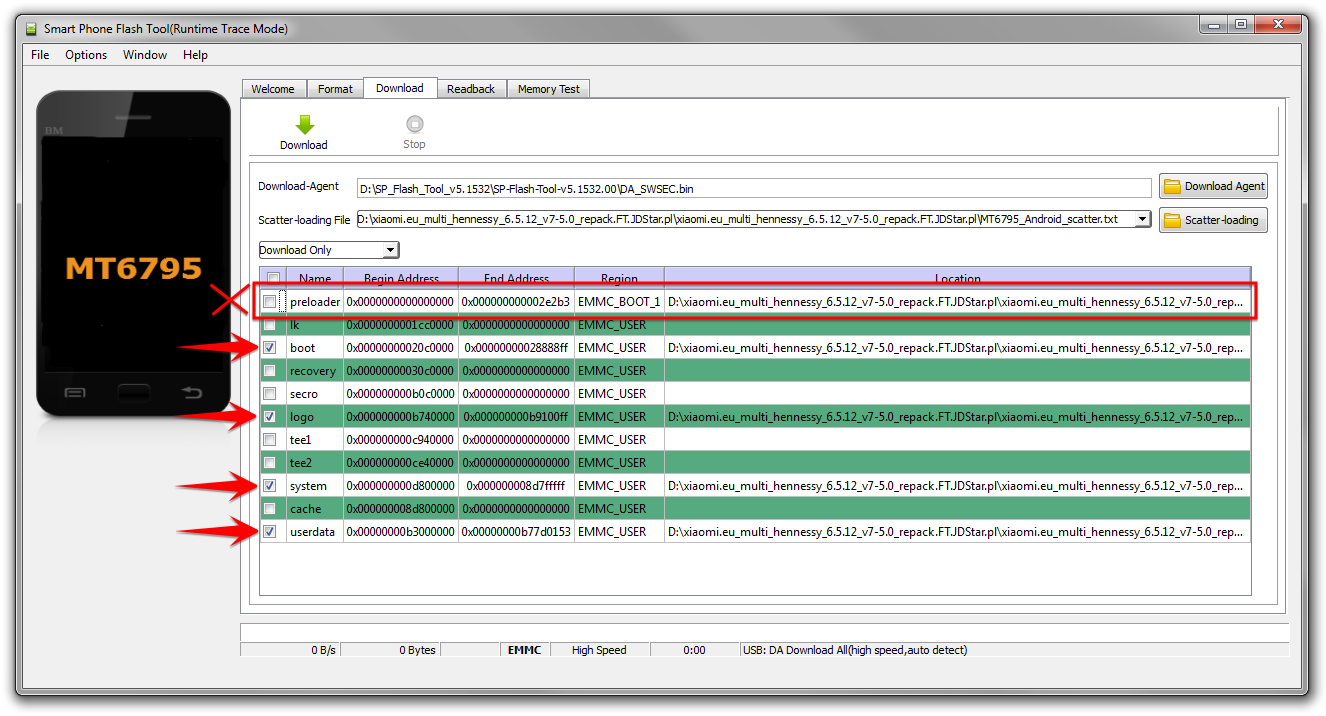Click the 'High Speed' status bar entry
Viewport: 1326px width, 716px height.
point(599,650)
